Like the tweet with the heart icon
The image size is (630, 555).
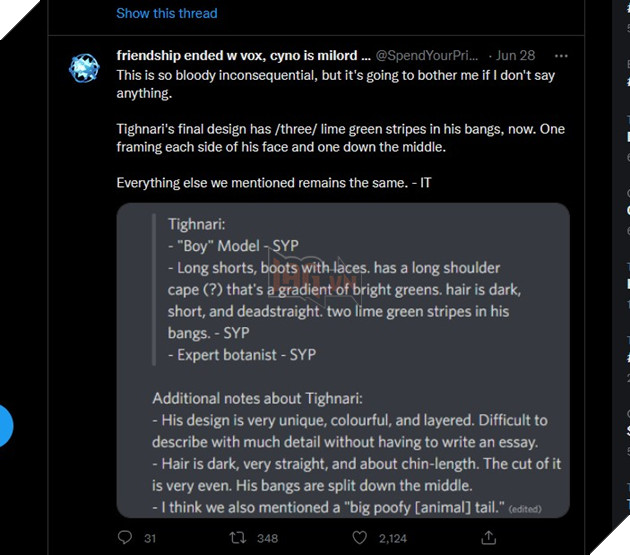point(360,537)
